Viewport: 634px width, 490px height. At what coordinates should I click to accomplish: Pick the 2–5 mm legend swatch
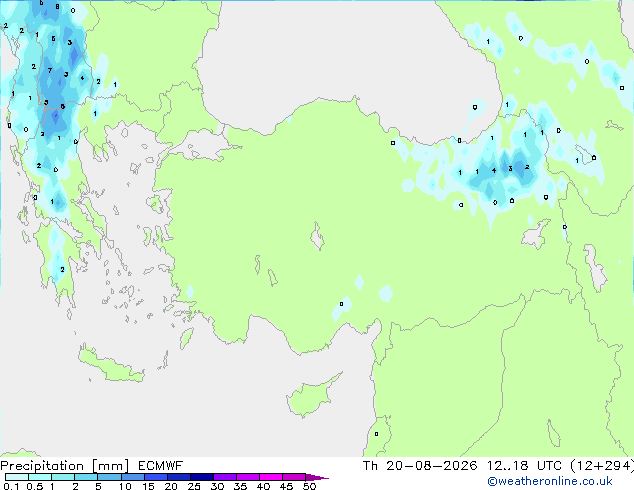[86, 477]
